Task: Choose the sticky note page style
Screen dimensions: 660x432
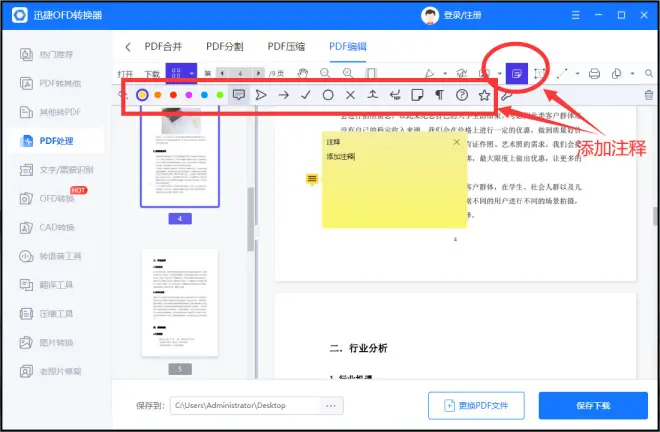Action: 417,95
